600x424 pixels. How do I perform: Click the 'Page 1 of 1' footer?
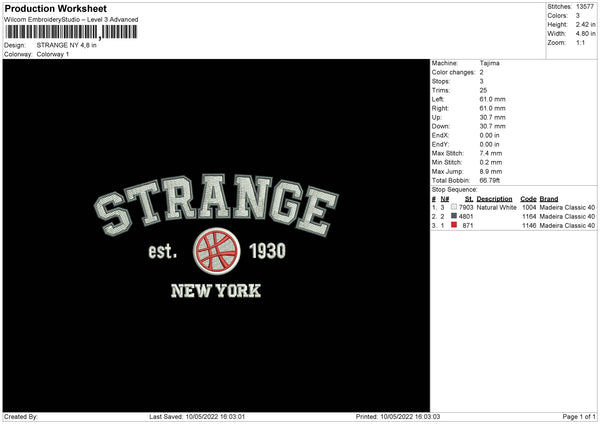click(579, 417)
